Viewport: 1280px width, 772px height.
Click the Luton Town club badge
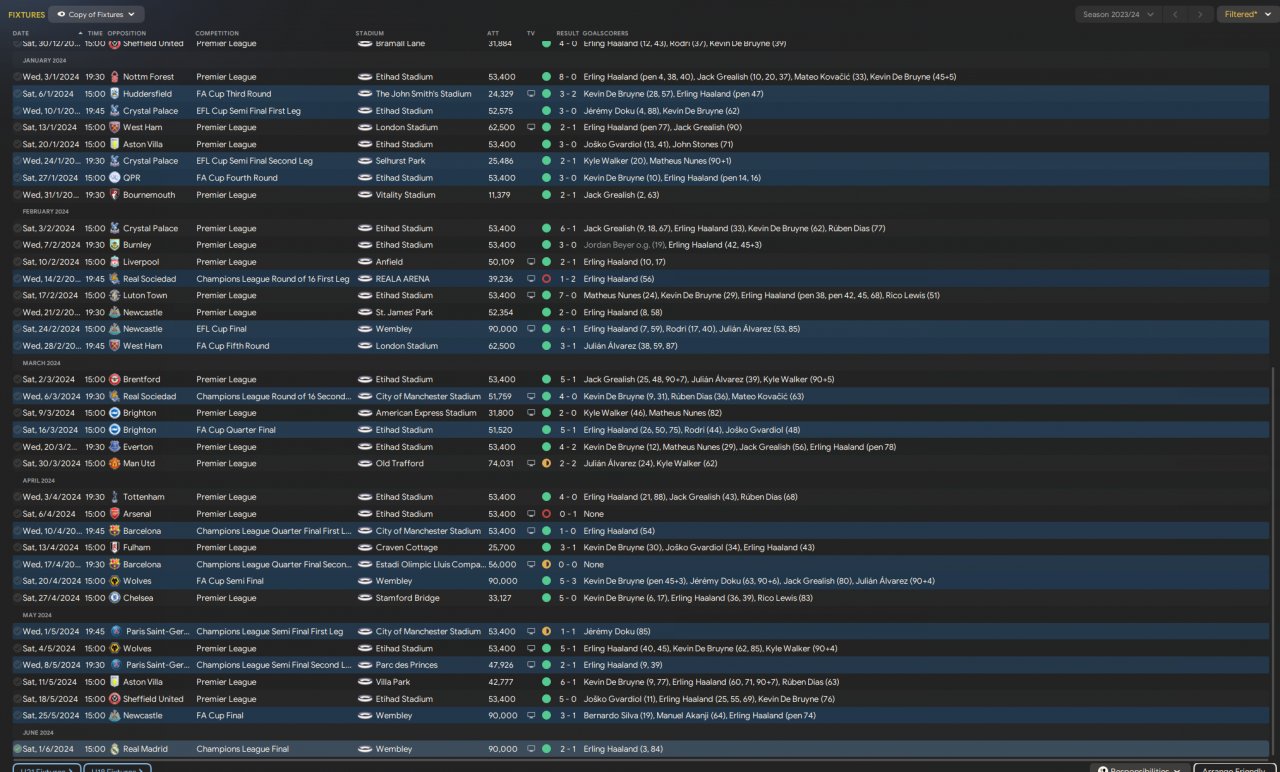[x=115, y=296]
